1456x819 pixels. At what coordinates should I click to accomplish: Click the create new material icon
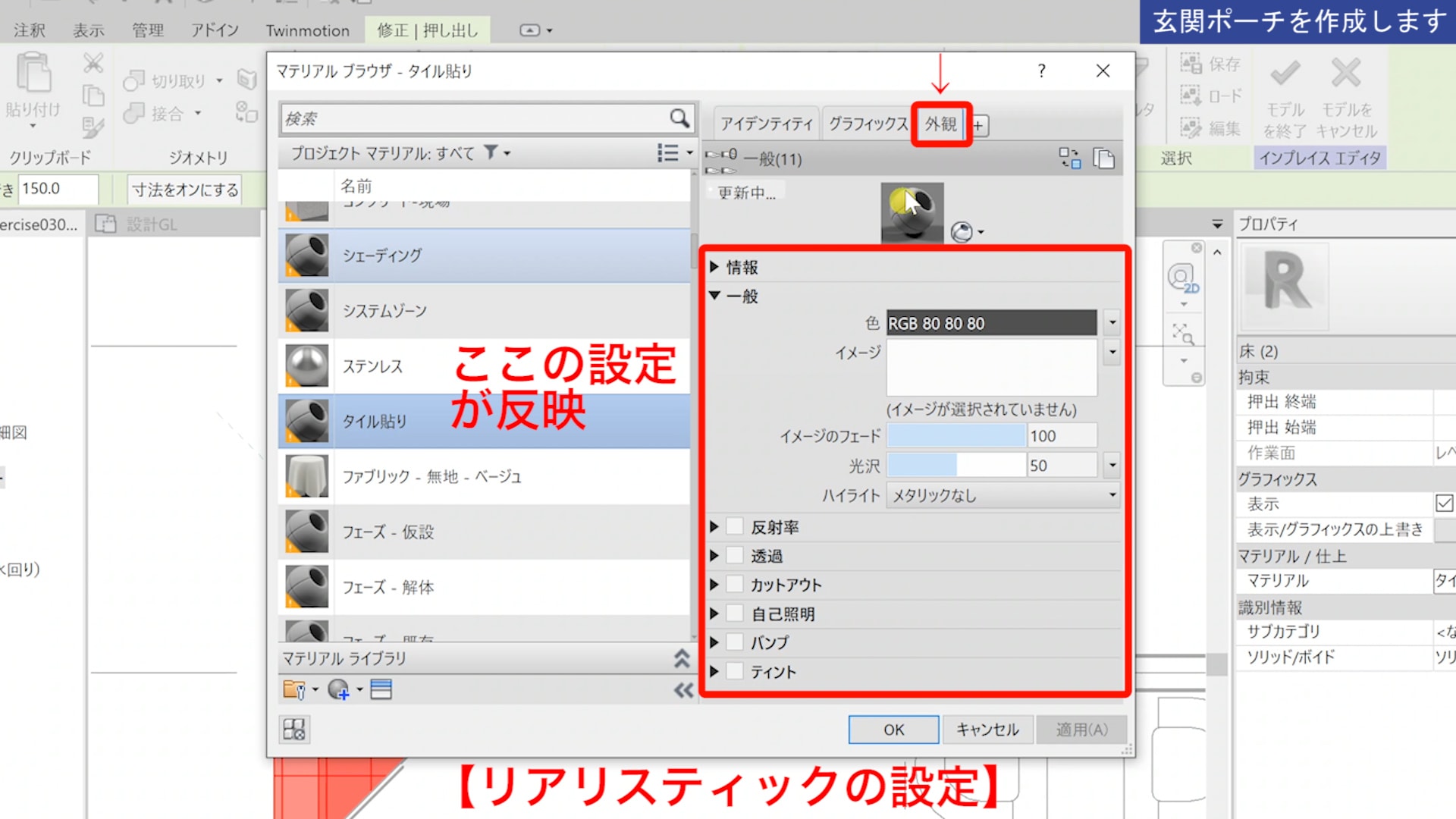point(338,689)
